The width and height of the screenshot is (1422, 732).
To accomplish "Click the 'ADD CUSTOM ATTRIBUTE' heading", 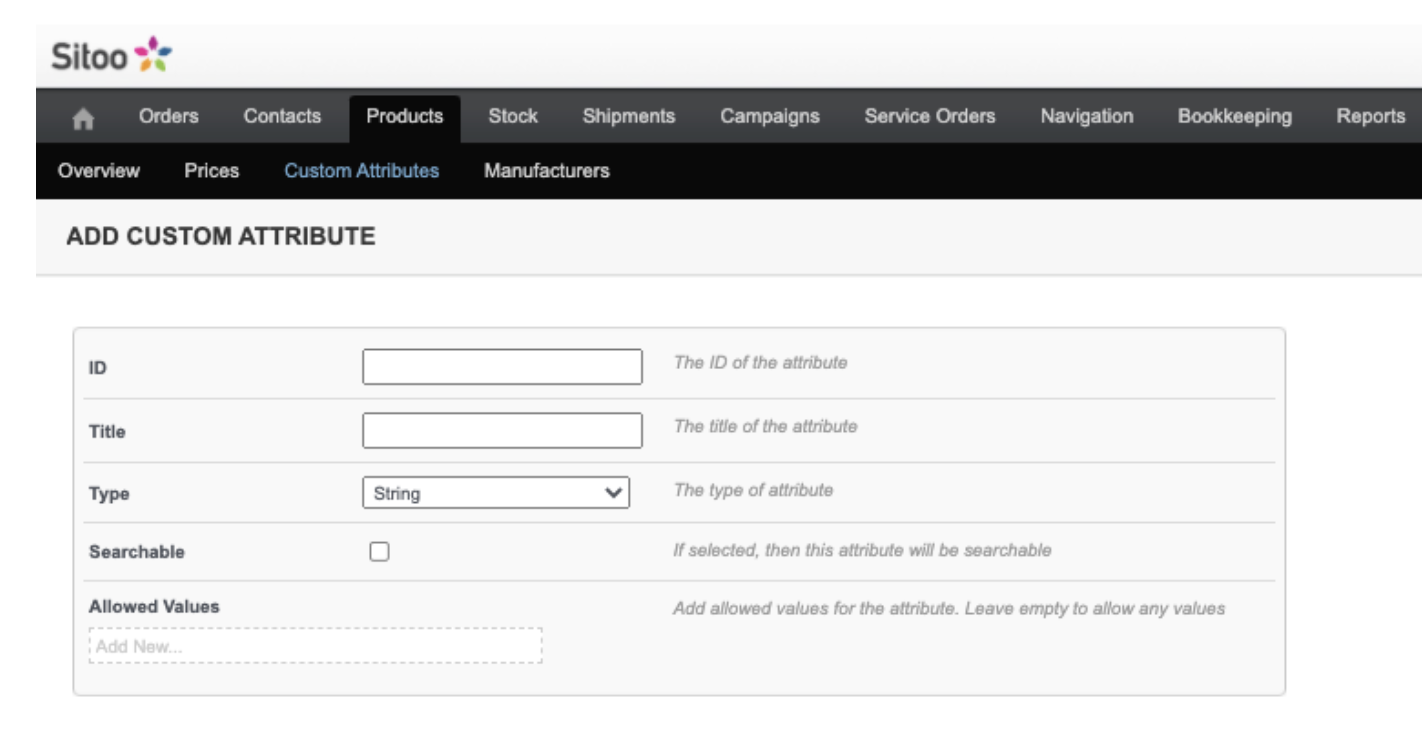I will click(x=220, y=237).
